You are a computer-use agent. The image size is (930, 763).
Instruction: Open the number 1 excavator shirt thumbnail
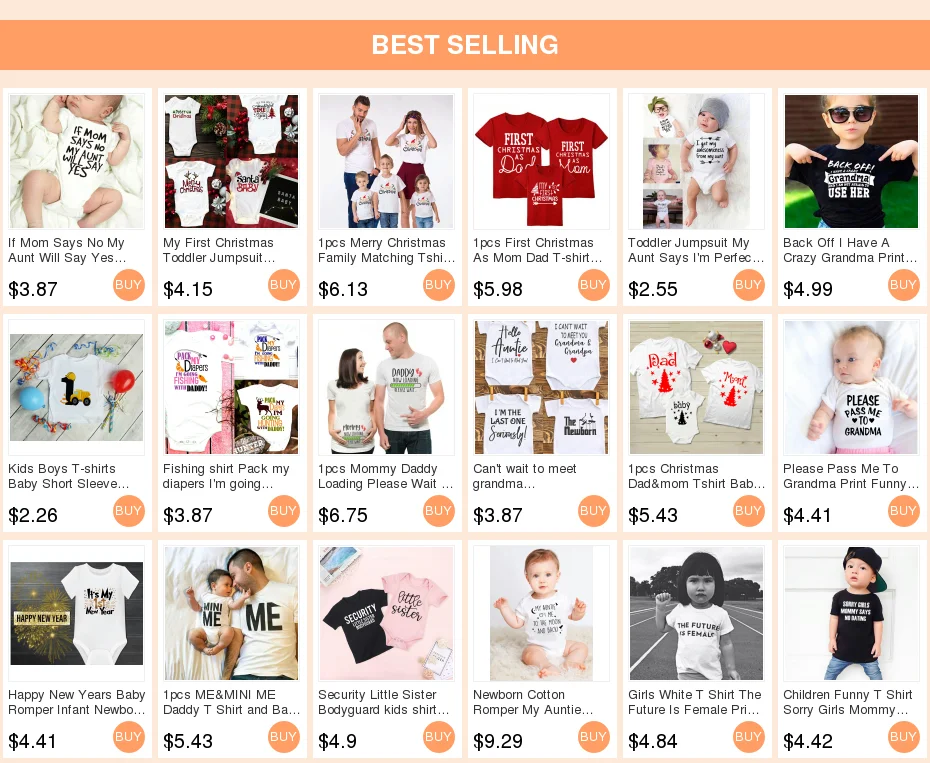tap(77, 387)
